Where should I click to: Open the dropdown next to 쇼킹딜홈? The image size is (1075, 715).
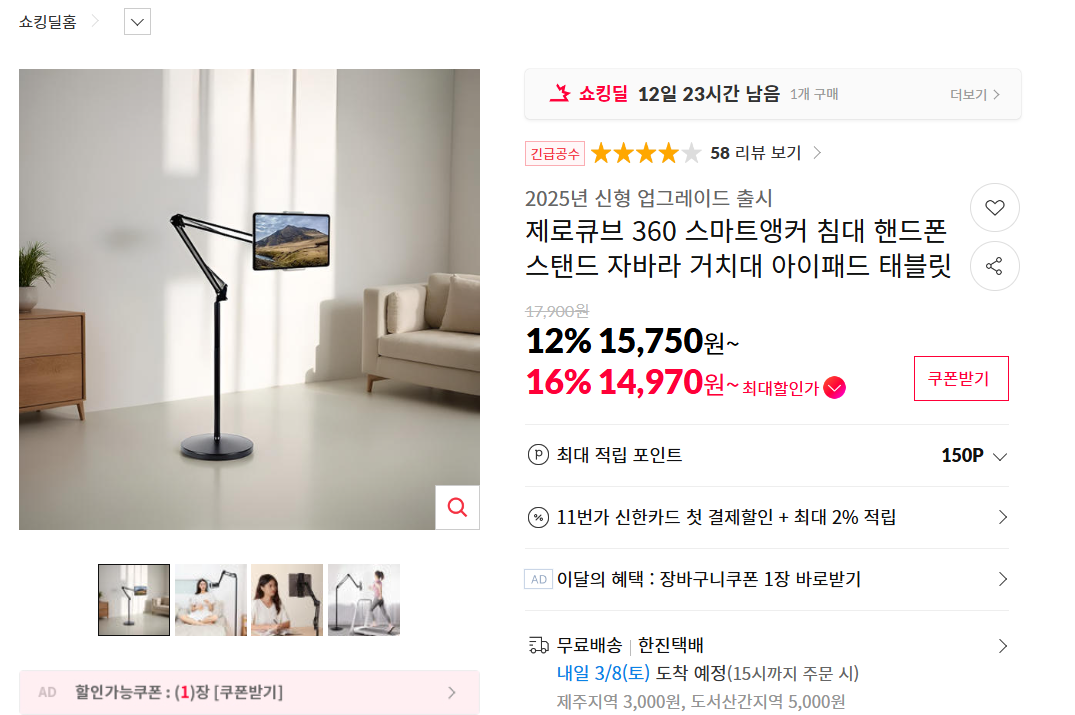coord(137,22)
